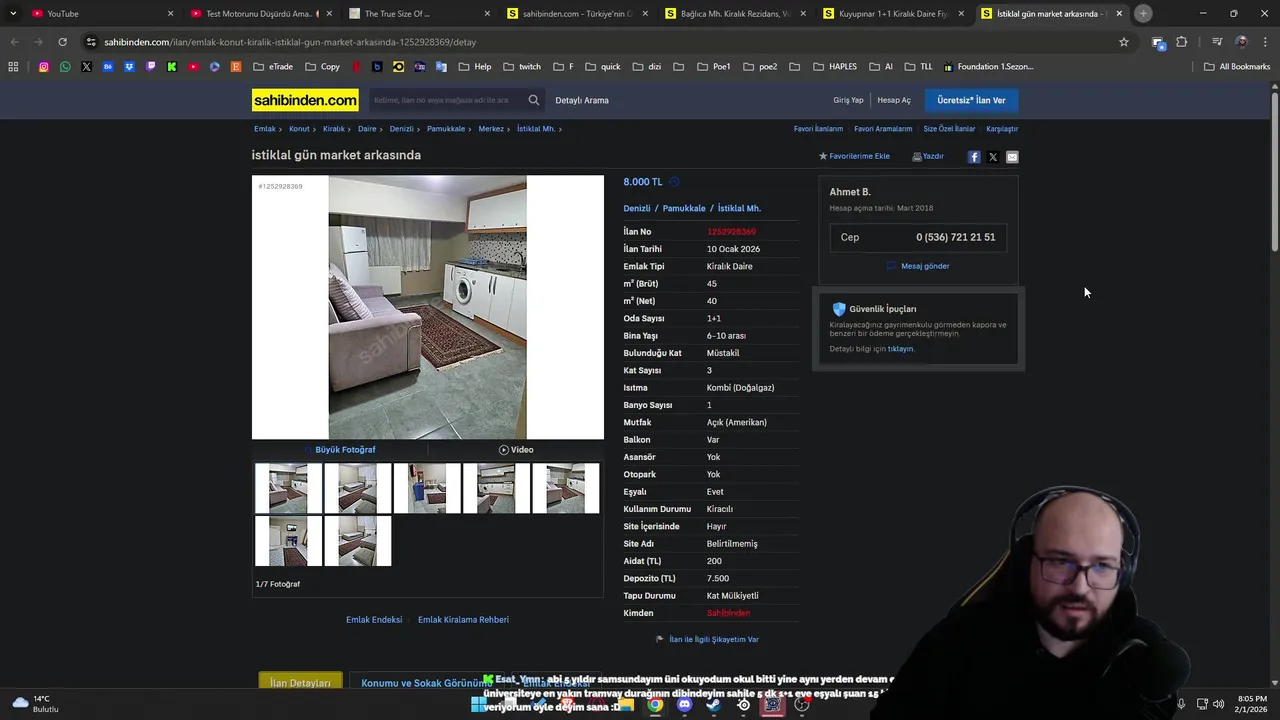This screenshot has width=1280, height=720.
Task: Click Hesap Aç link
Action: click(894, 100)
